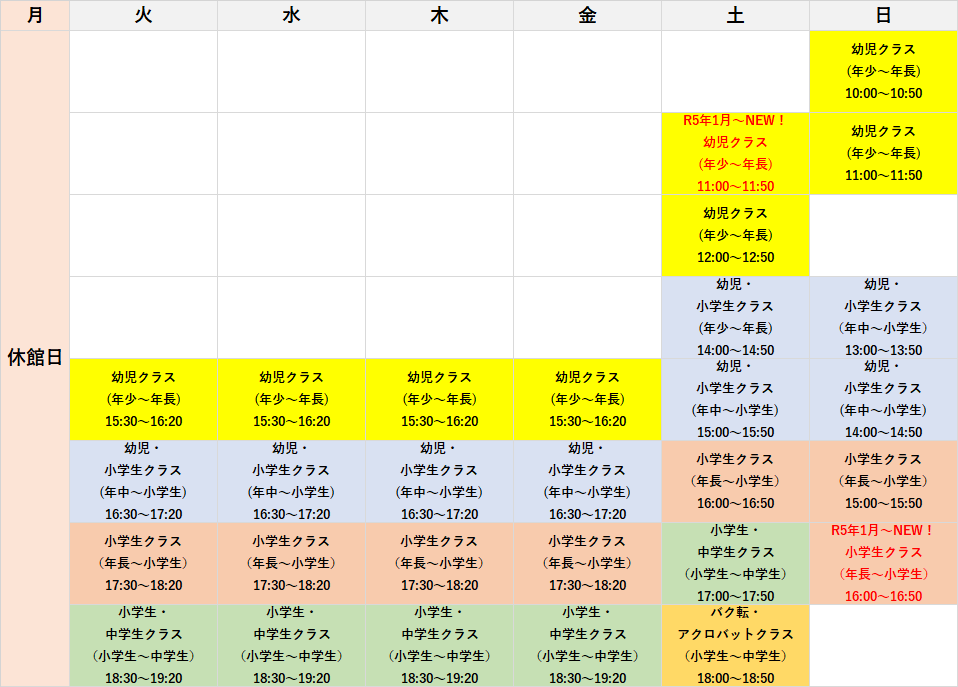
Task: Click Wednesday 15:30～16:20 幼児クラス cell
Action: click(291, 399)
